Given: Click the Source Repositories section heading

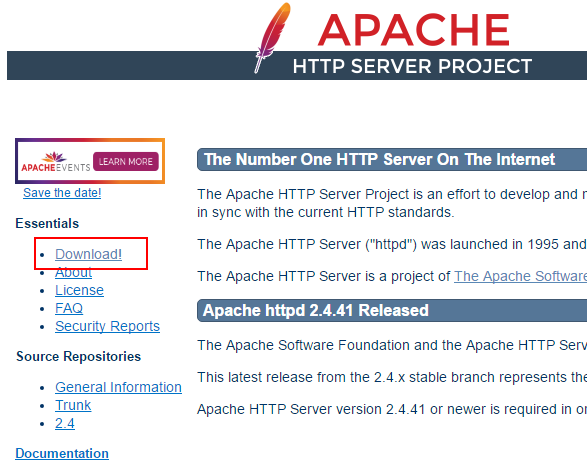Looking at the screenshot, I should click(x=79, y=356).
